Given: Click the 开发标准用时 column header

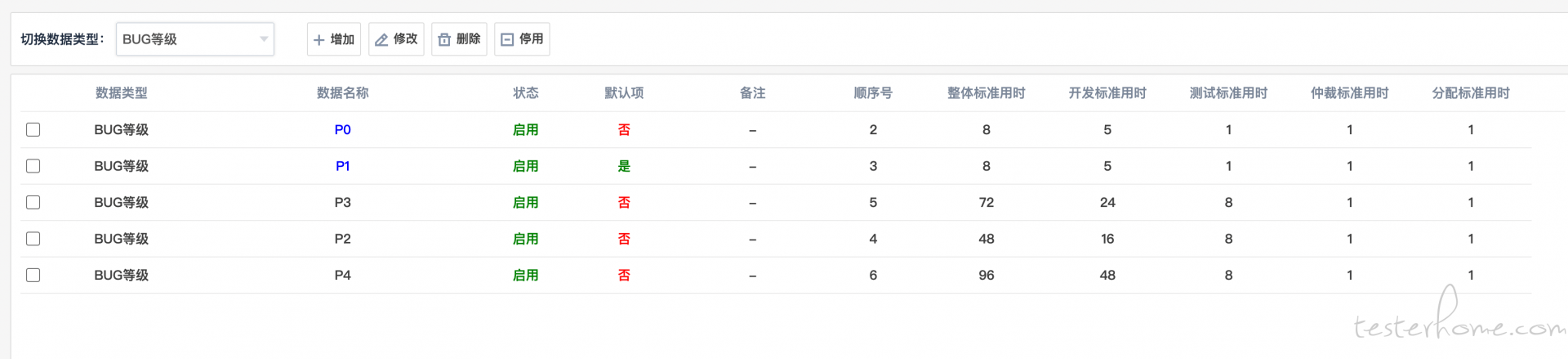Looking at the screenshot, I should coord(1107,93).
